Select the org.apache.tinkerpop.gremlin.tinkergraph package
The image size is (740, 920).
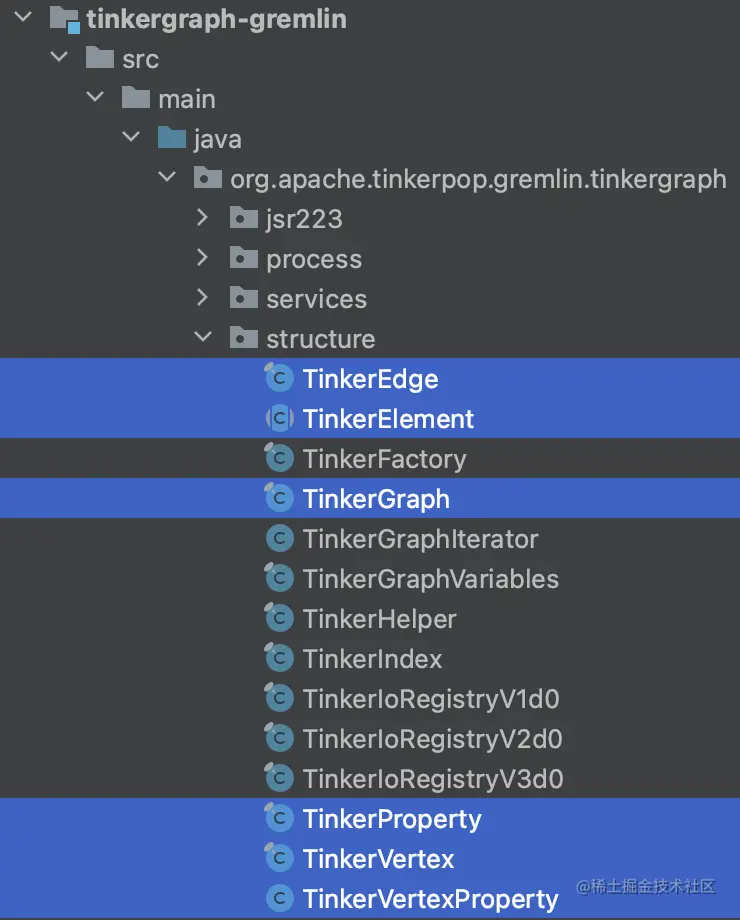(478, 179)
